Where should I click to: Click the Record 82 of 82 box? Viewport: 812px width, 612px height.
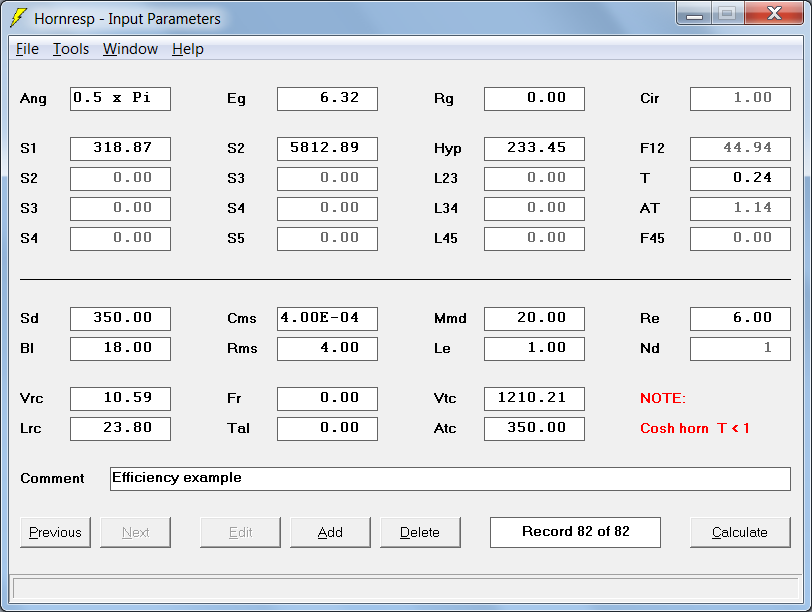tap(575, 532)
